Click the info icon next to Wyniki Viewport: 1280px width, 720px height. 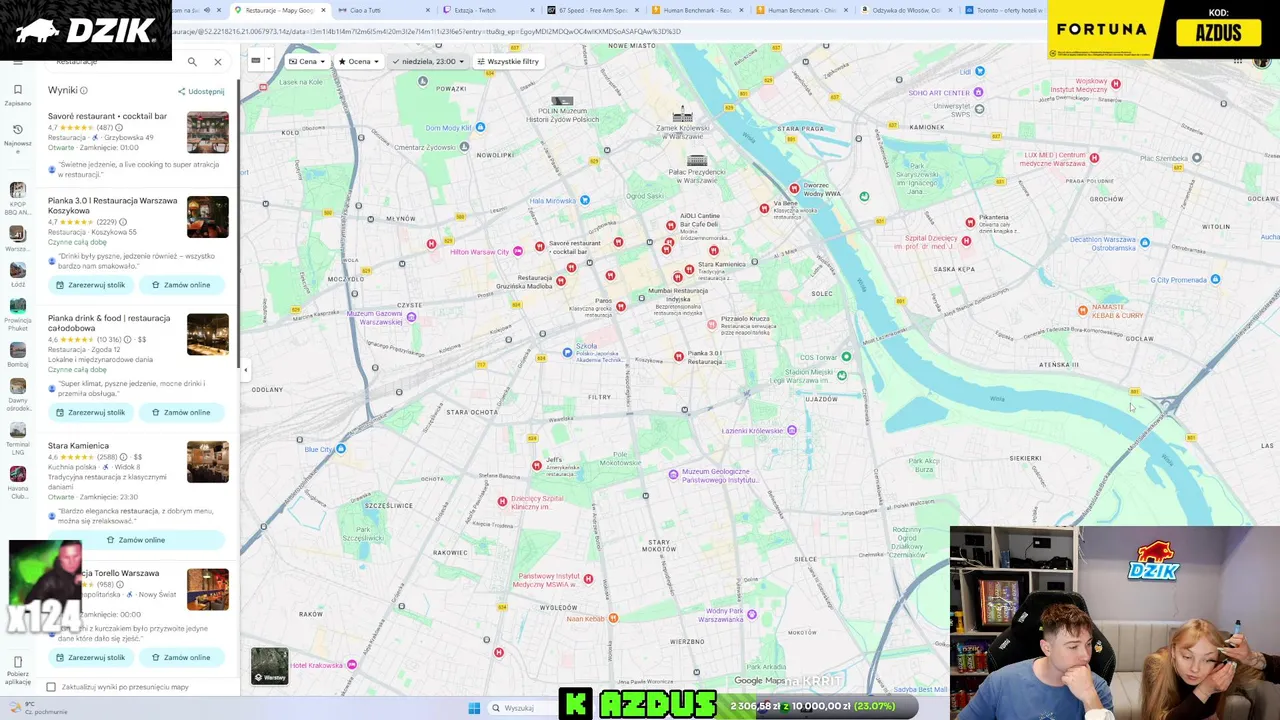pyautogui.click(x=83, y=91)
